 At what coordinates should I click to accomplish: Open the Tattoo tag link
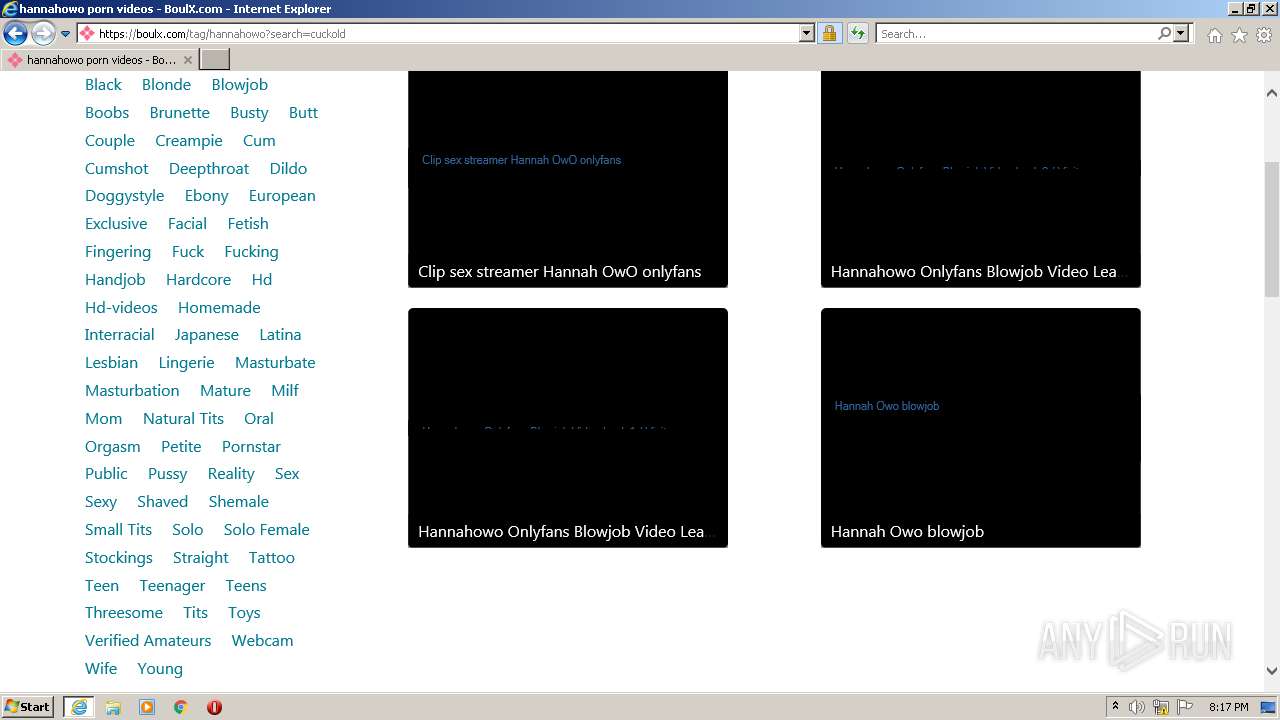click(x=272, y=558)
